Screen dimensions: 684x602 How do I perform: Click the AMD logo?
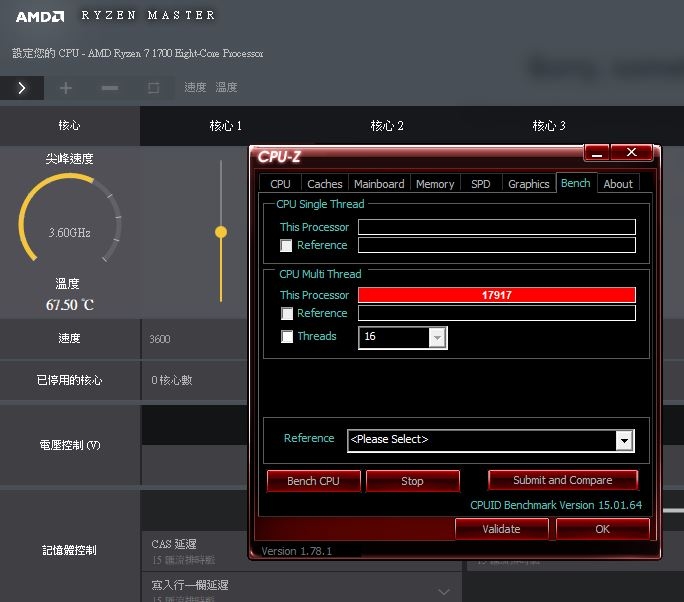[40, 17]
